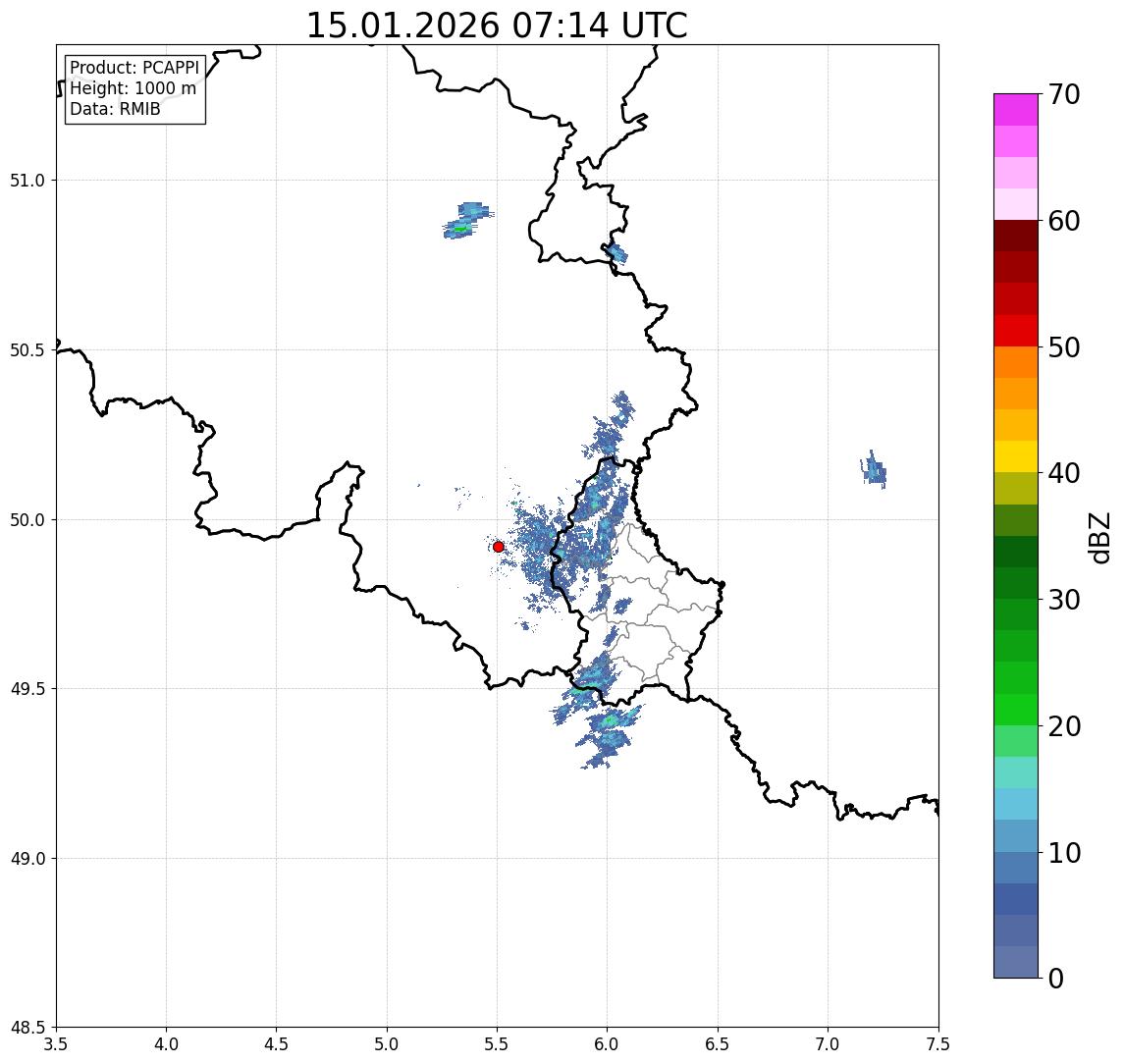This screenshot has width=1124, height=1064.
Task: Click longitude axis label 5.0
Action: click(387, 1044)
